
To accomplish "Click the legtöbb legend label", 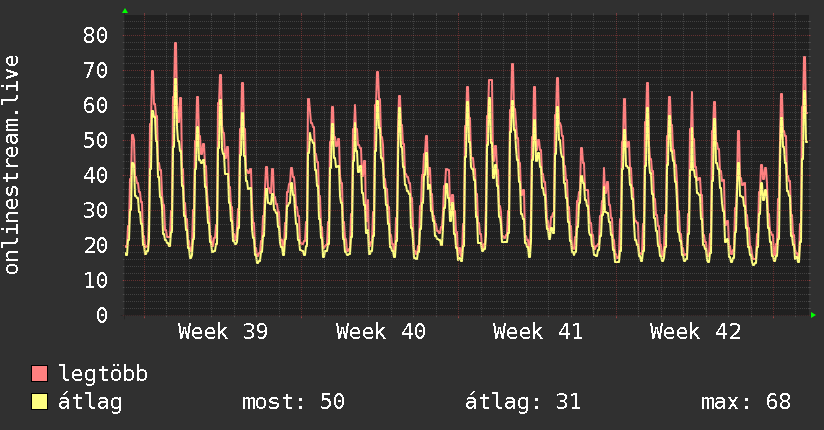I will click(x=103, y=374).
